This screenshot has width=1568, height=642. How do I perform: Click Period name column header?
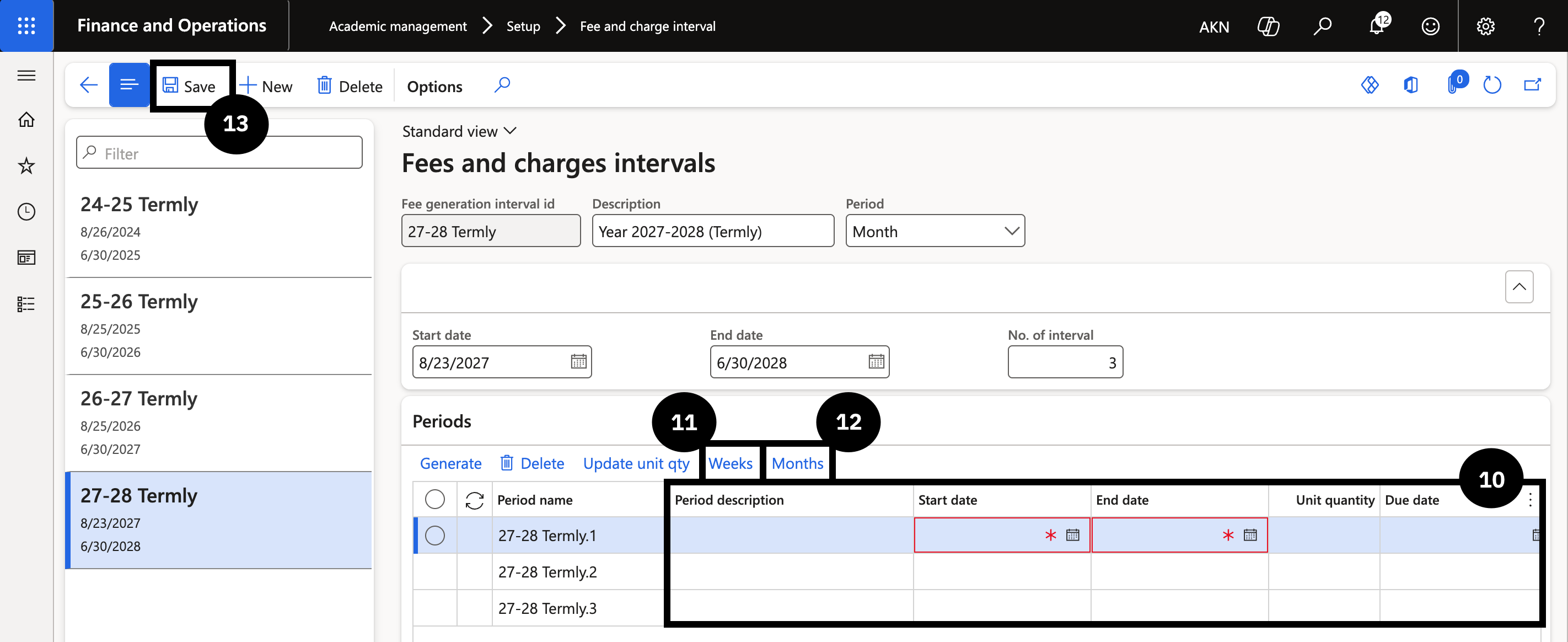tap(578, 500)
